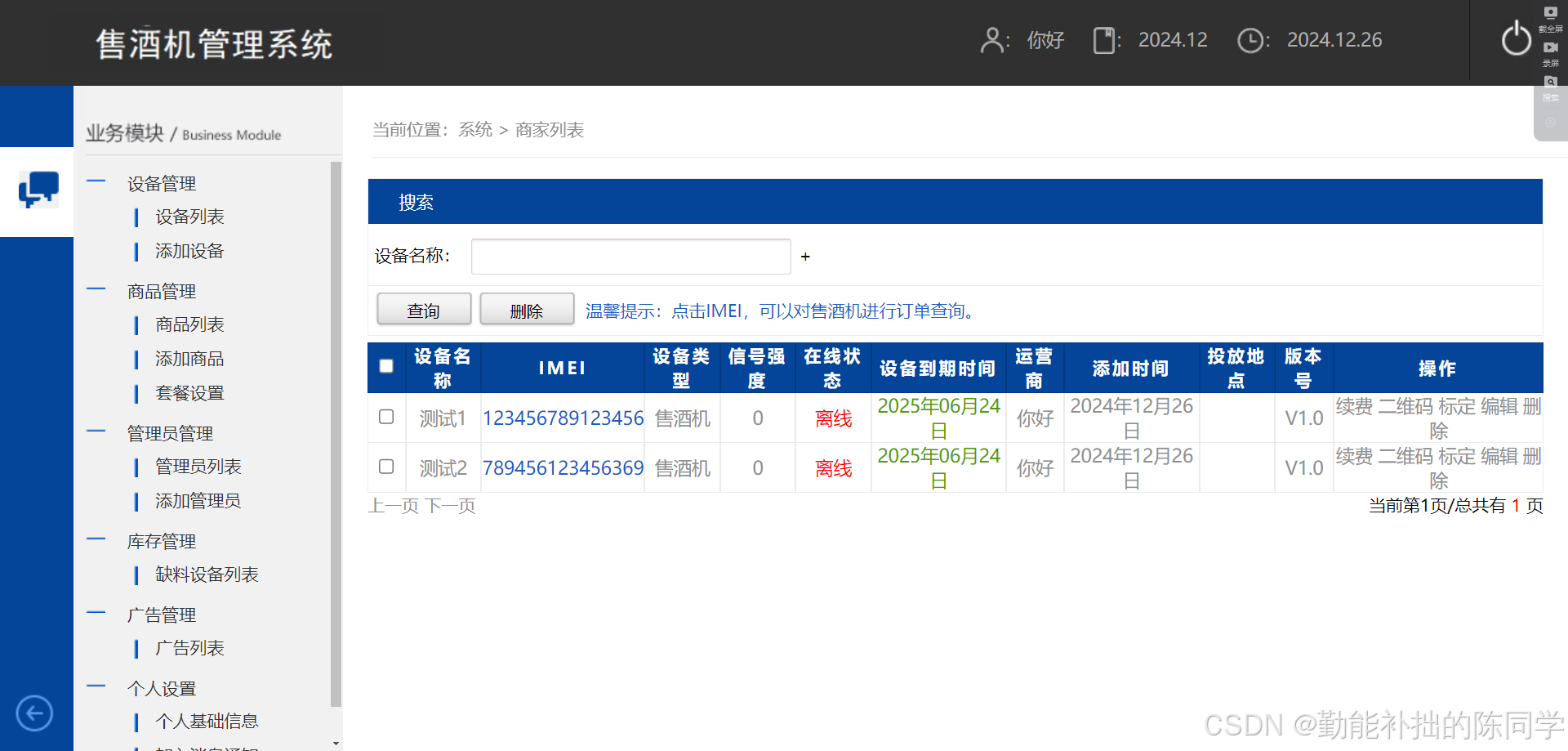Image resolution: width=1568 pixels, height=751 pixels.
Task: Click 续费 for device 测试2
Action: tap(1355, 456)
